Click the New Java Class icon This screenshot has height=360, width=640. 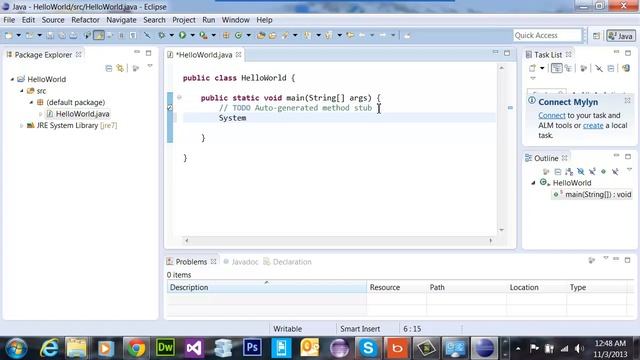(238, 36)
